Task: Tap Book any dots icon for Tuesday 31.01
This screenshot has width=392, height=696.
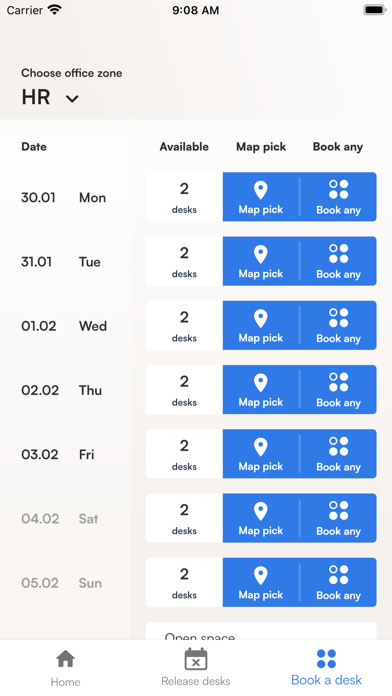Action: point(338,253)
